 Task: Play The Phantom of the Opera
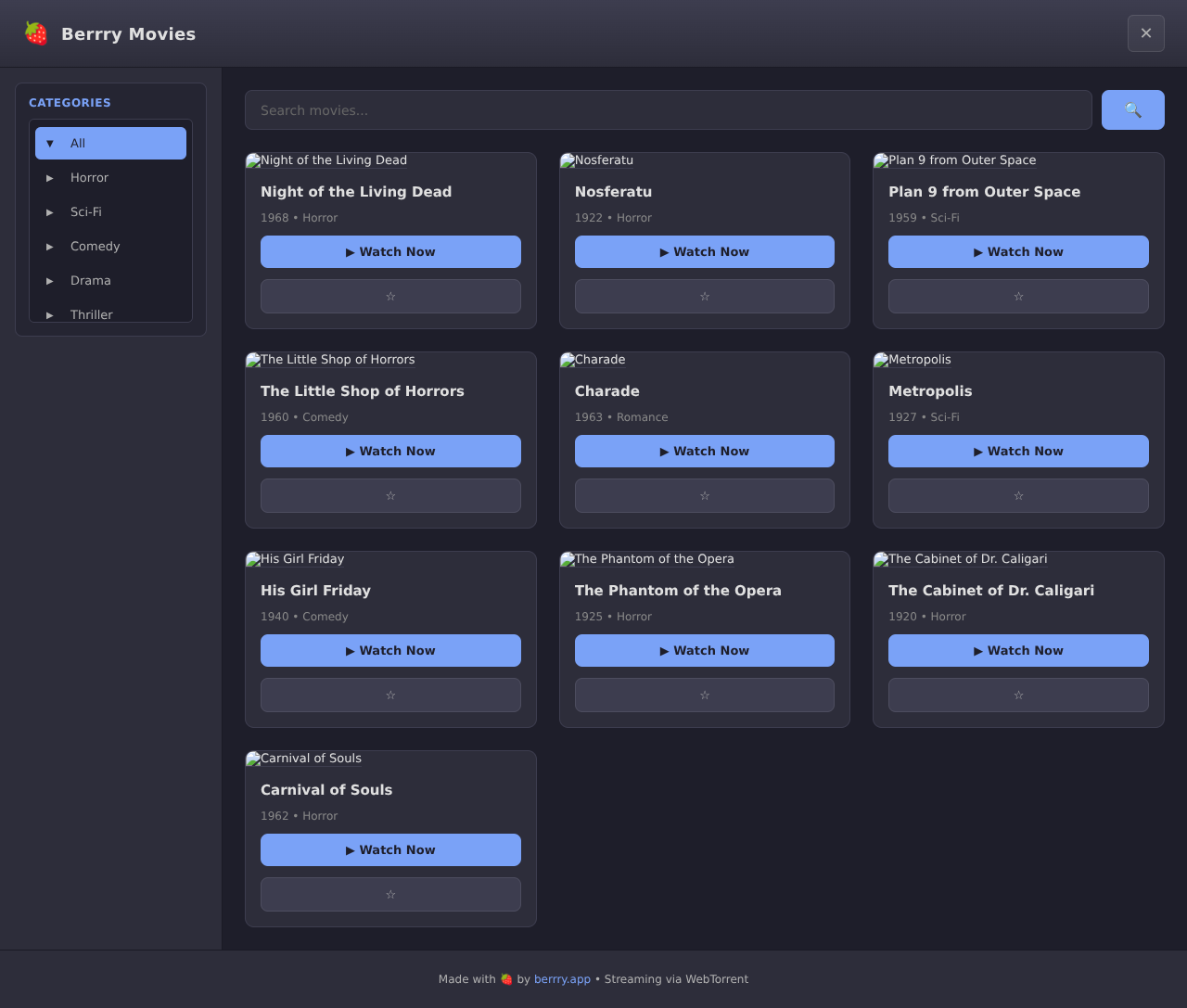(x=704, y=651)
